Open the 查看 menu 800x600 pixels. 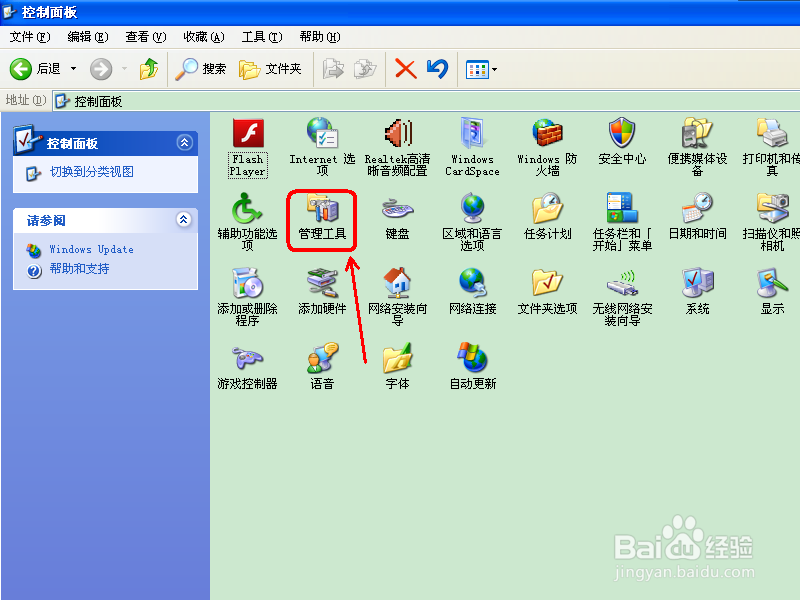145,36
